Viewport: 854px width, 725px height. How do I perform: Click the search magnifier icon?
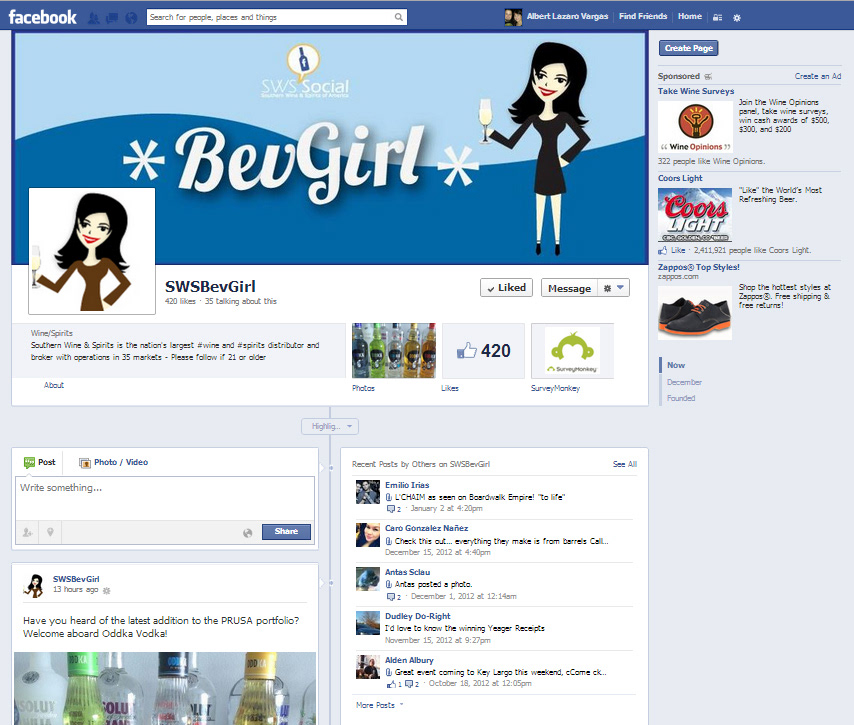(399, 17)
